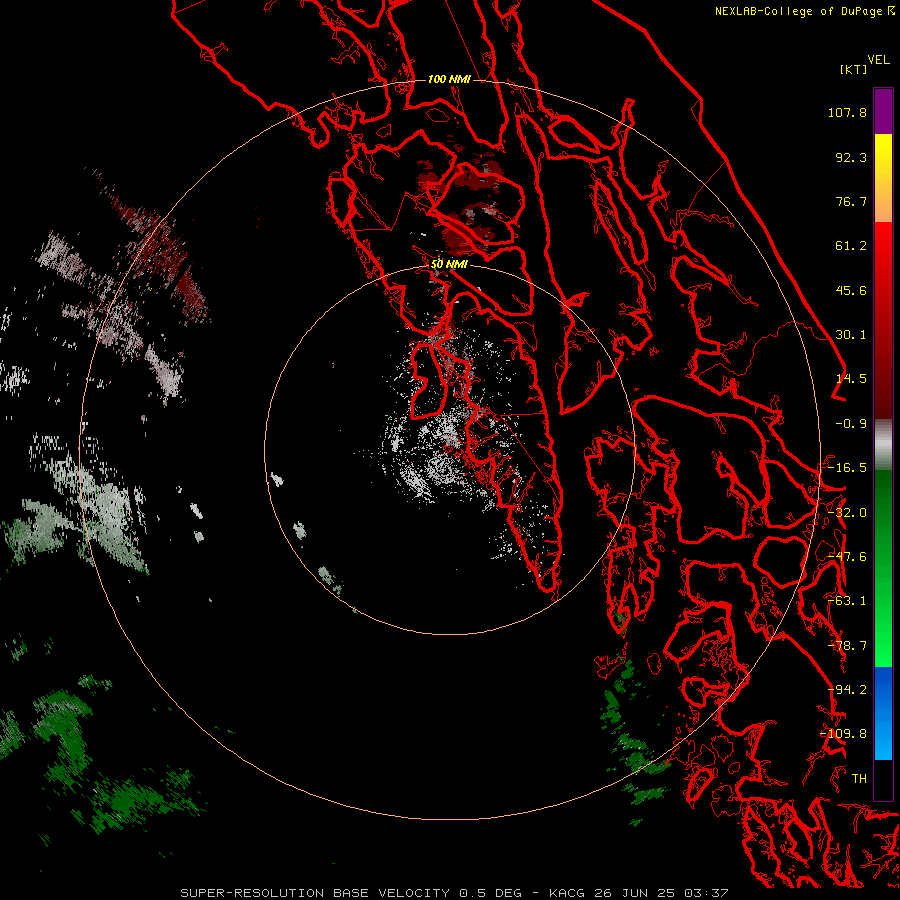Click the VEL legend title
Viewport: 900px width, 900px height.
point(878,60)
